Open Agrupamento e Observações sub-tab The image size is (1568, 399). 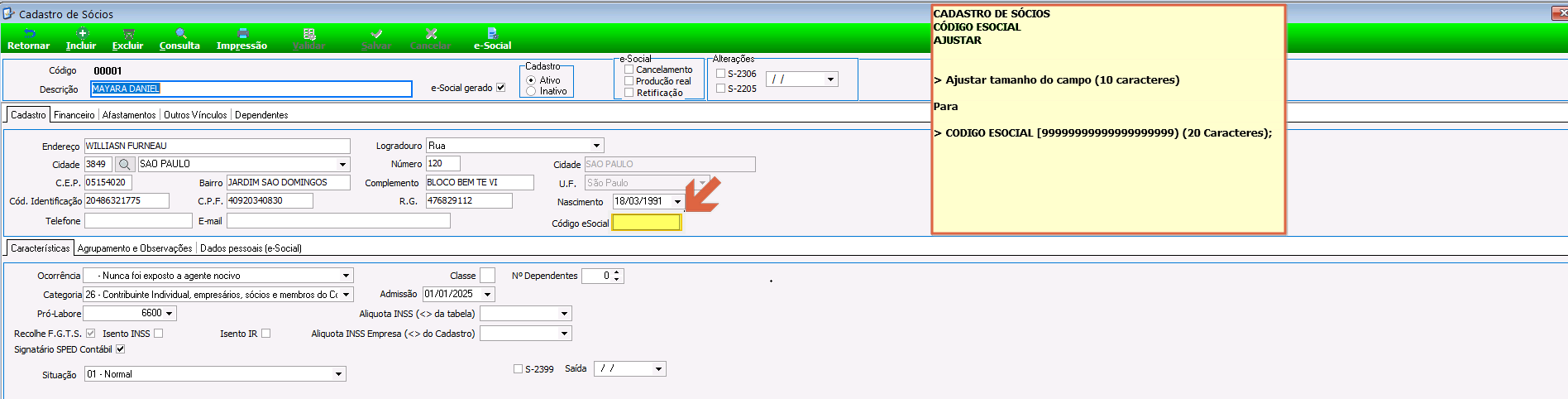click(135, 248)
